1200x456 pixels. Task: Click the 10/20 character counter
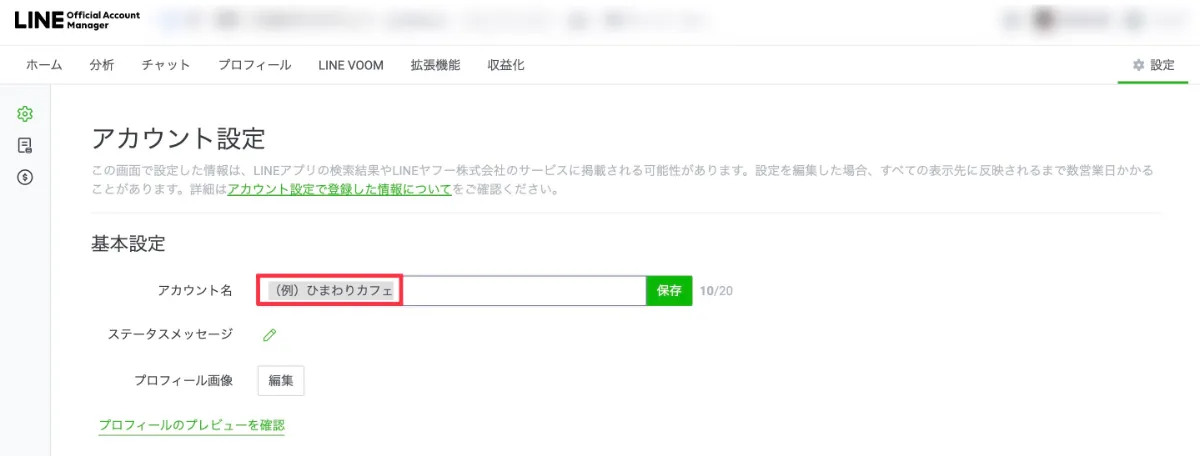(x=717, y=291)
